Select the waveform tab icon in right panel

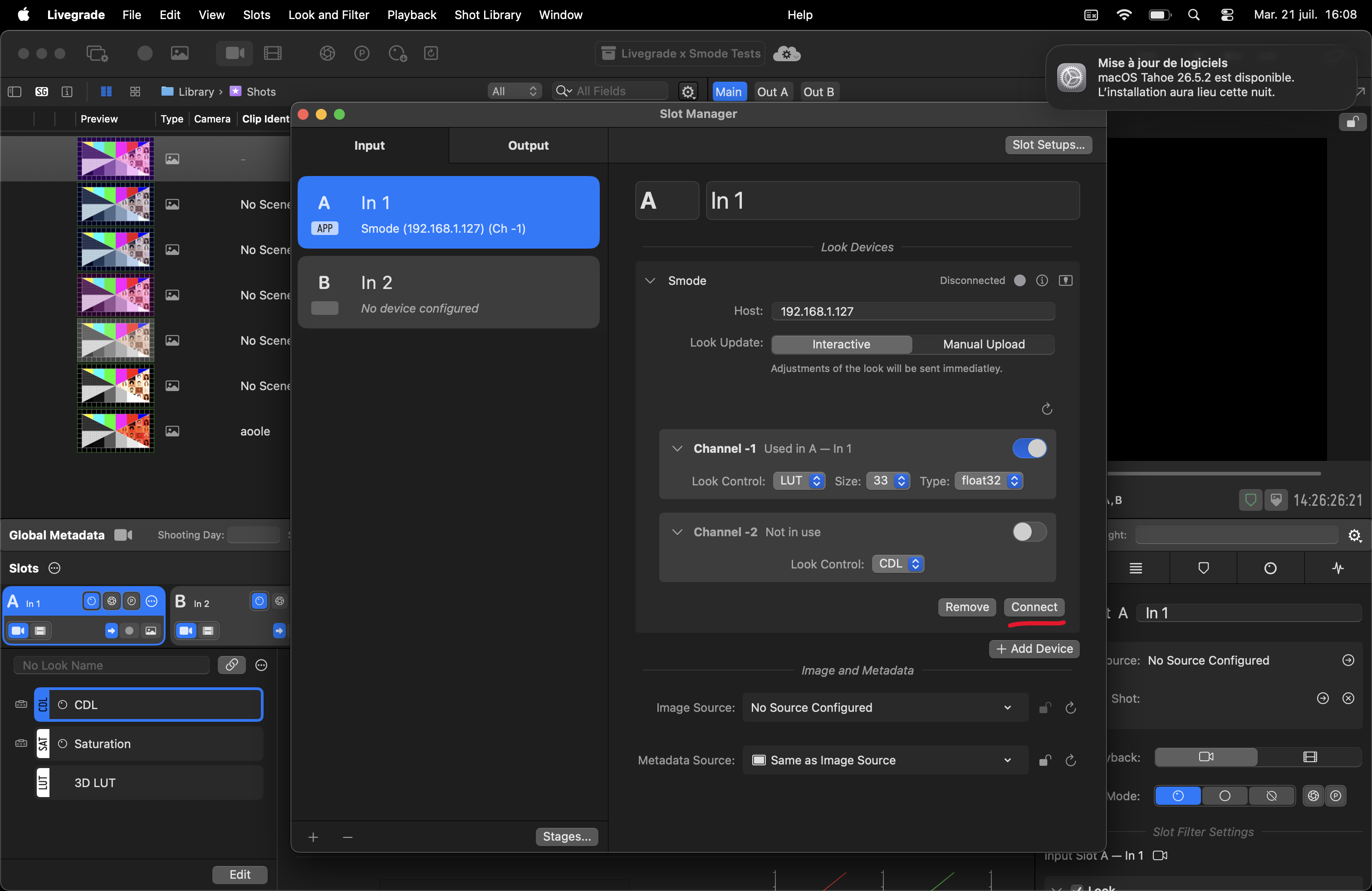point(1338,568)
